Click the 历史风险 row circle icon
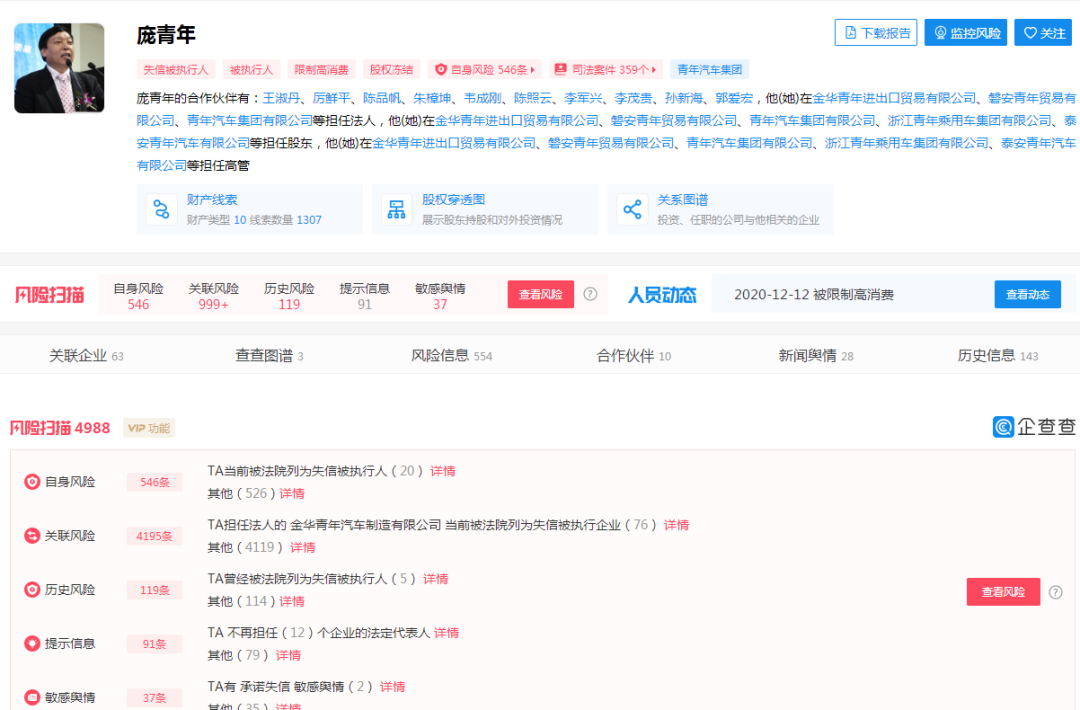 pos(32,589)
